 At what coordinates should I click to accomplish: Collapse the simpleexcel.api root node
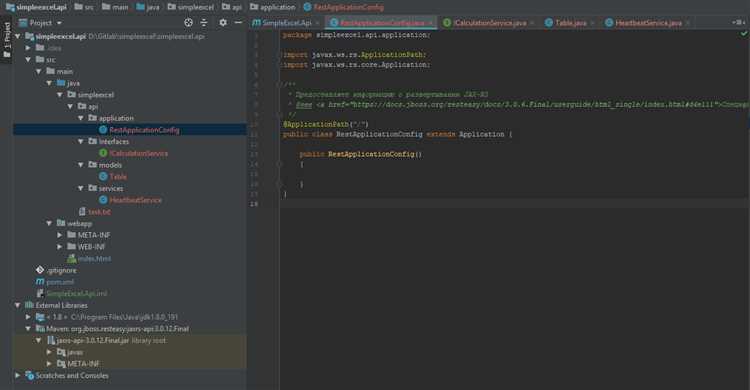tap(18, 36)
